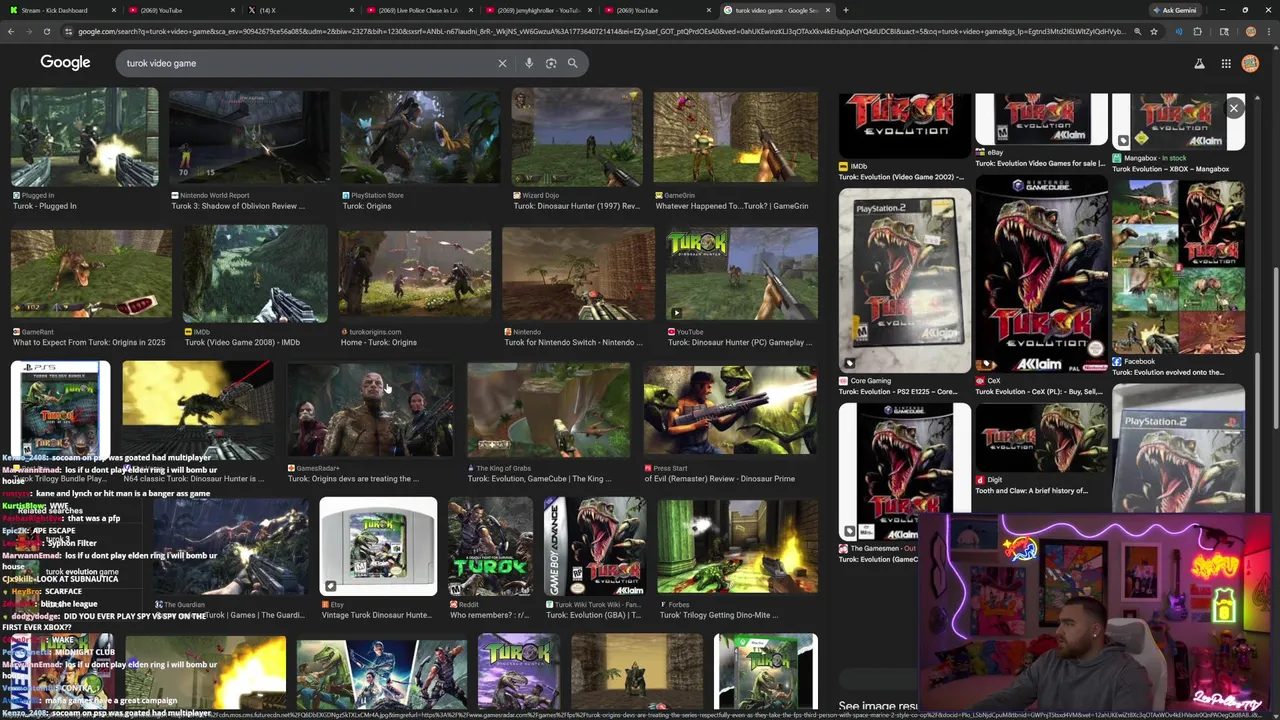Reload the current page

point(47,31)
